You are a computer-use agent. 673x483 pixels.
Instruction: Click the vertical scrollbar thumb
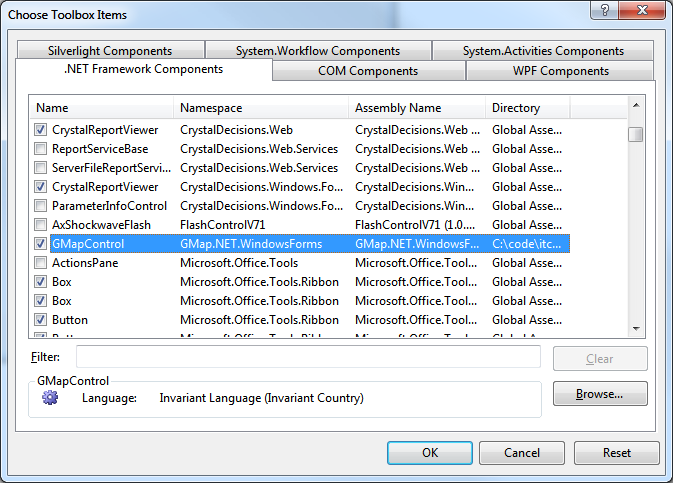point(636,134)
